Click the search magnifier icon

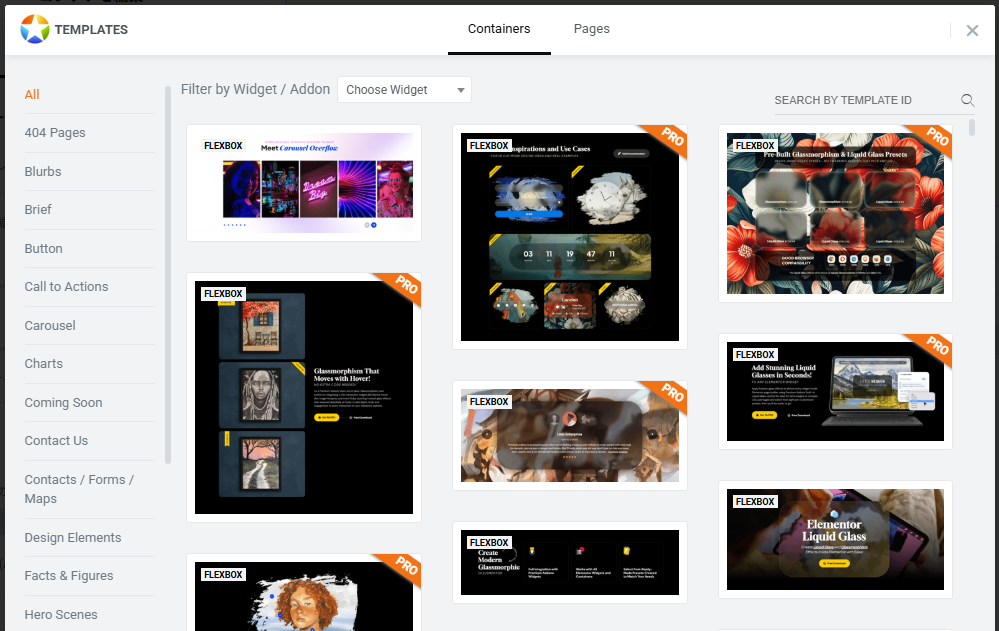(x=967, y=100)
